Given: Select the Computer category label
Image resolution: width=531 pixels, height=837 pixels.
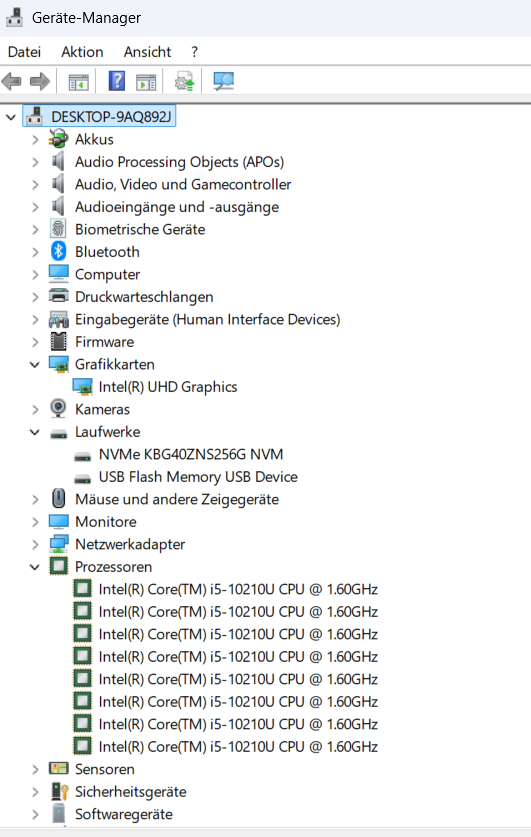Looking at the screenshot, I should click(107, 274).
